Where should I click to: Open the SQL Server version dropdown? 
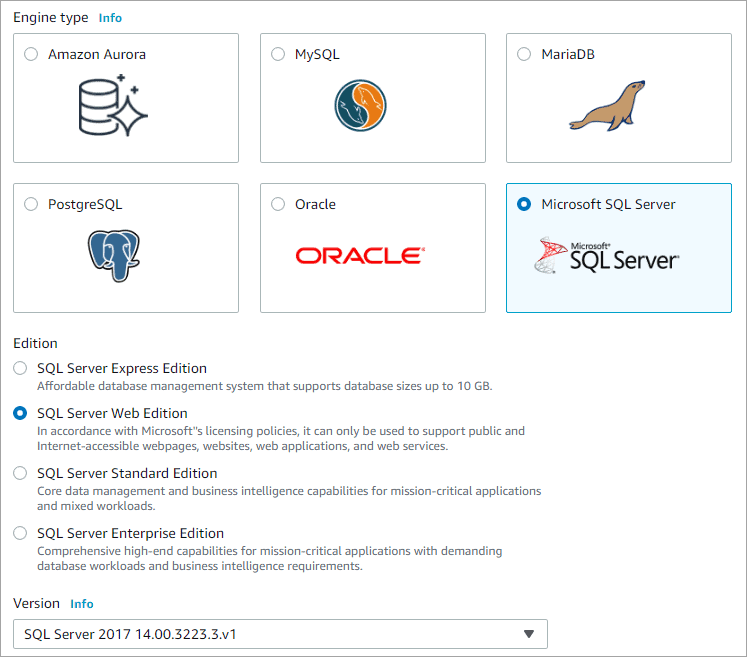[x=280, y=634]
